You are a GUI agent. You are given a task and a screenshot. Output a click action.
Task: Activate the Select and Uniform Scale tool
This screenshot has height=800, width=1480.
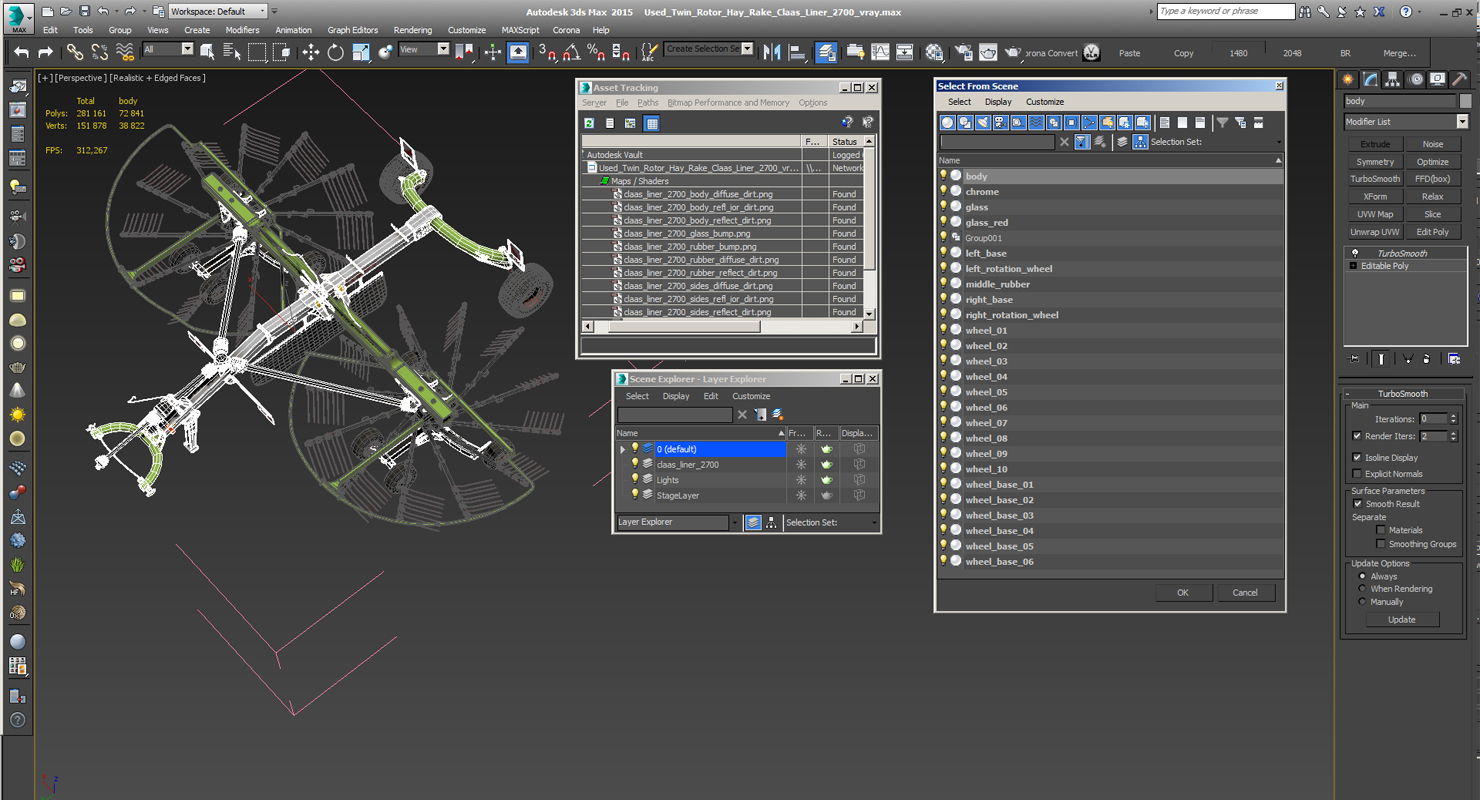coord(361,52)
